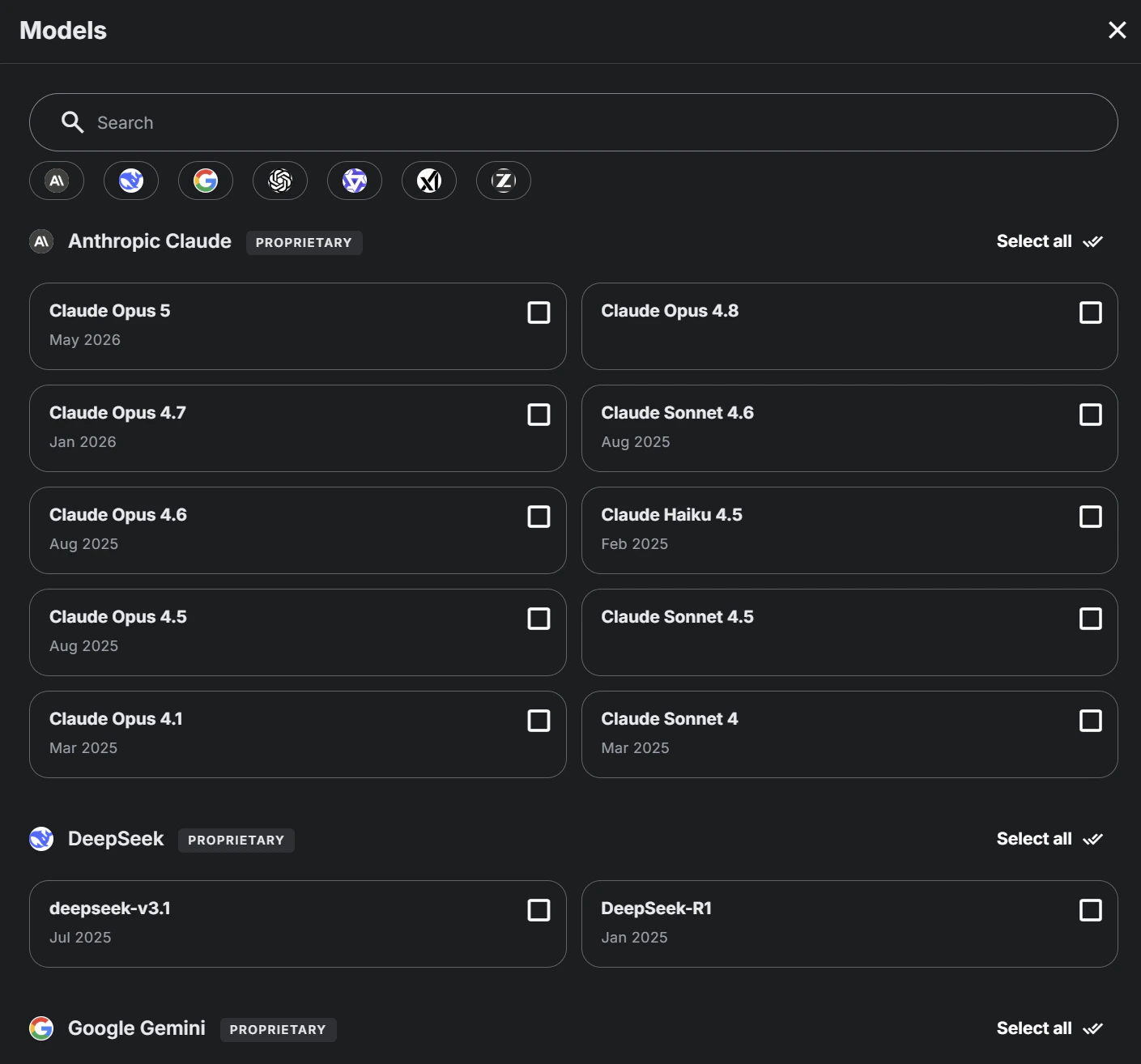Click the Claude Opus 4.7 model name
This screenshot has height=1064, width=1141.
117,413
